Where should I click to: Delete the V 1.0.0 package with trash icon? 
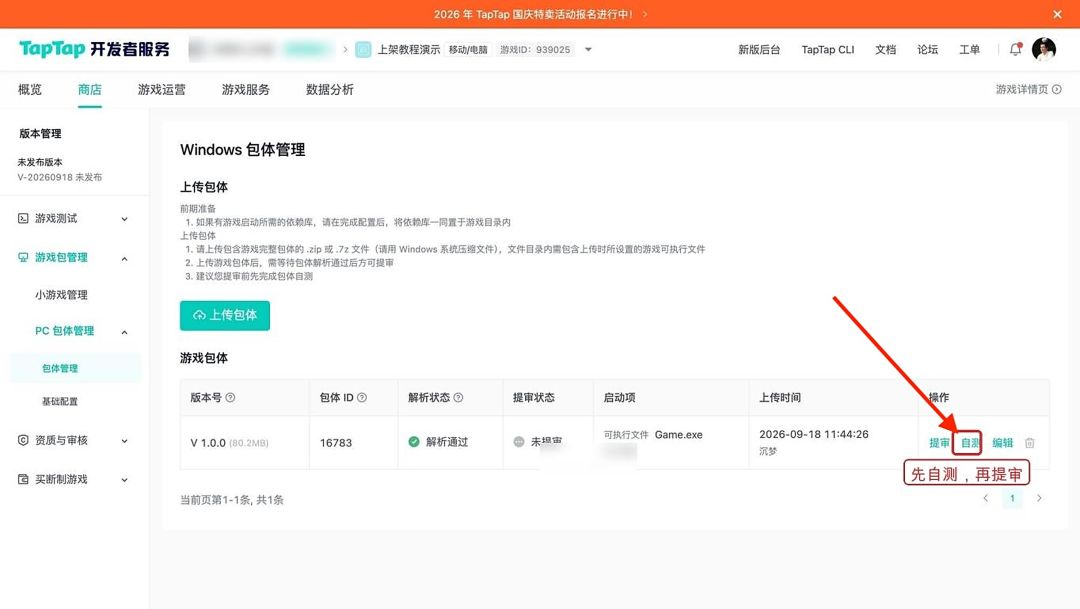[x=1030, y=442]
